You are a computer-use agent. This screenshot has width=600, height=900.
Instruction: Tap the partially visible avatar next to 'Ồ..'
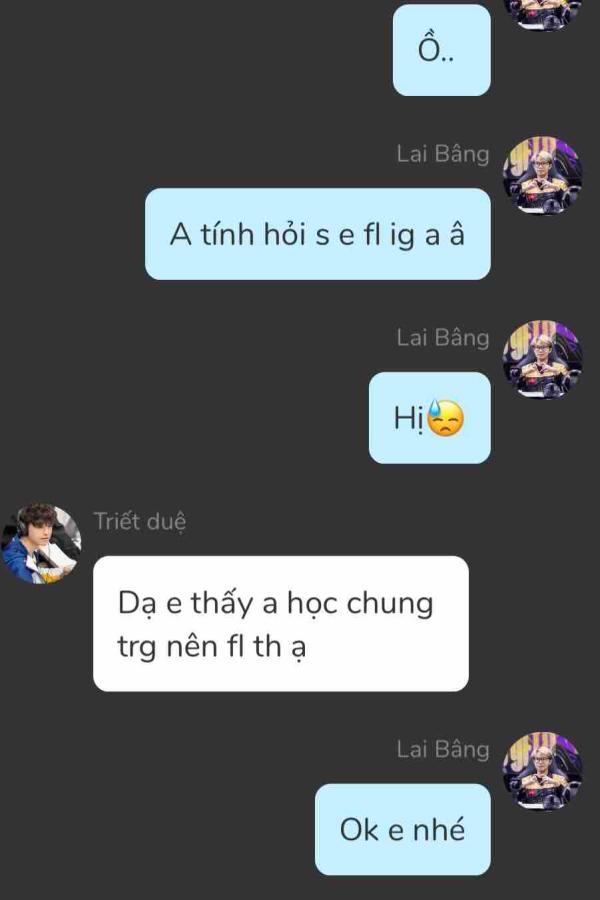(543, 14)
